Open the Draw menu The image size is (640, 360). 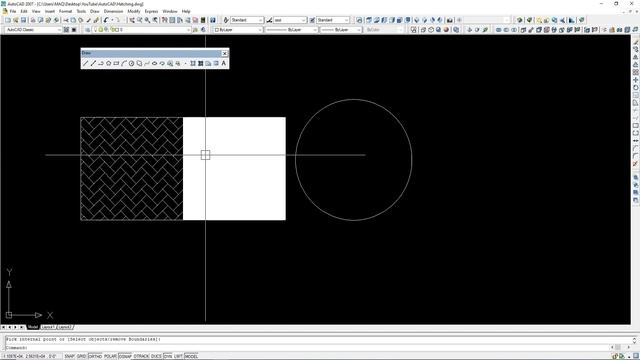[x=95, y=11]
